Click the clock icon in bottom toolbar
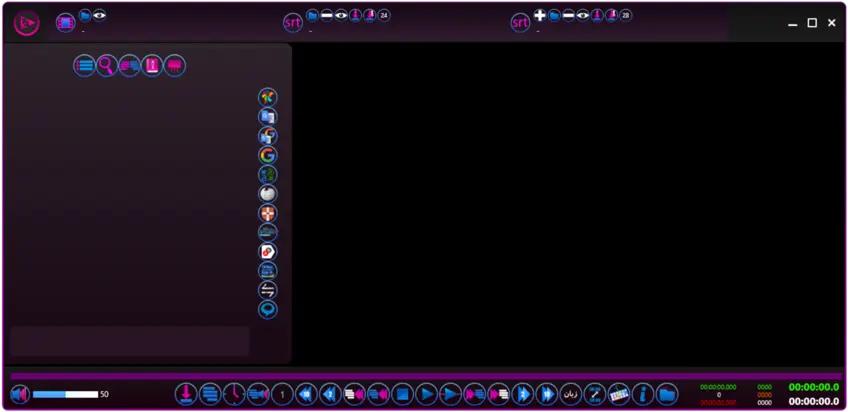848x412 pixels. [233, 394]
